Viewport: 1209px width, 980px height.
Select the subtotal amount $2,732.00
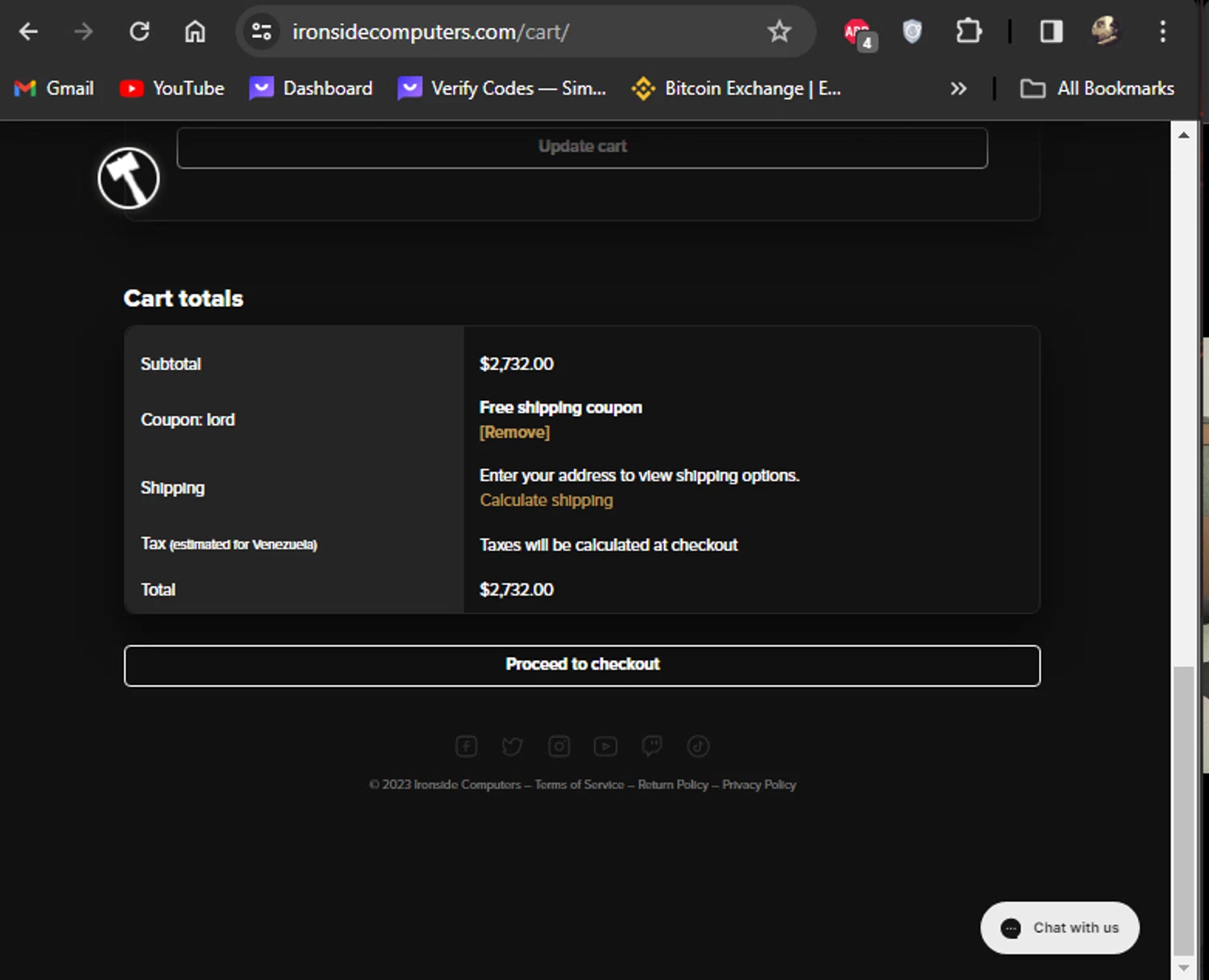click(517, 364)
